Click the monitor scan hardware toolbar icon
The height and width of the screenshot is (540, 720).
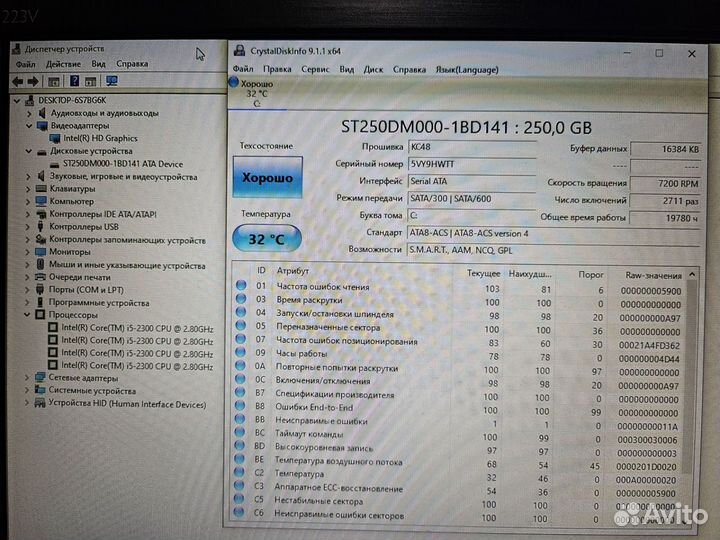tap(112, 81)
